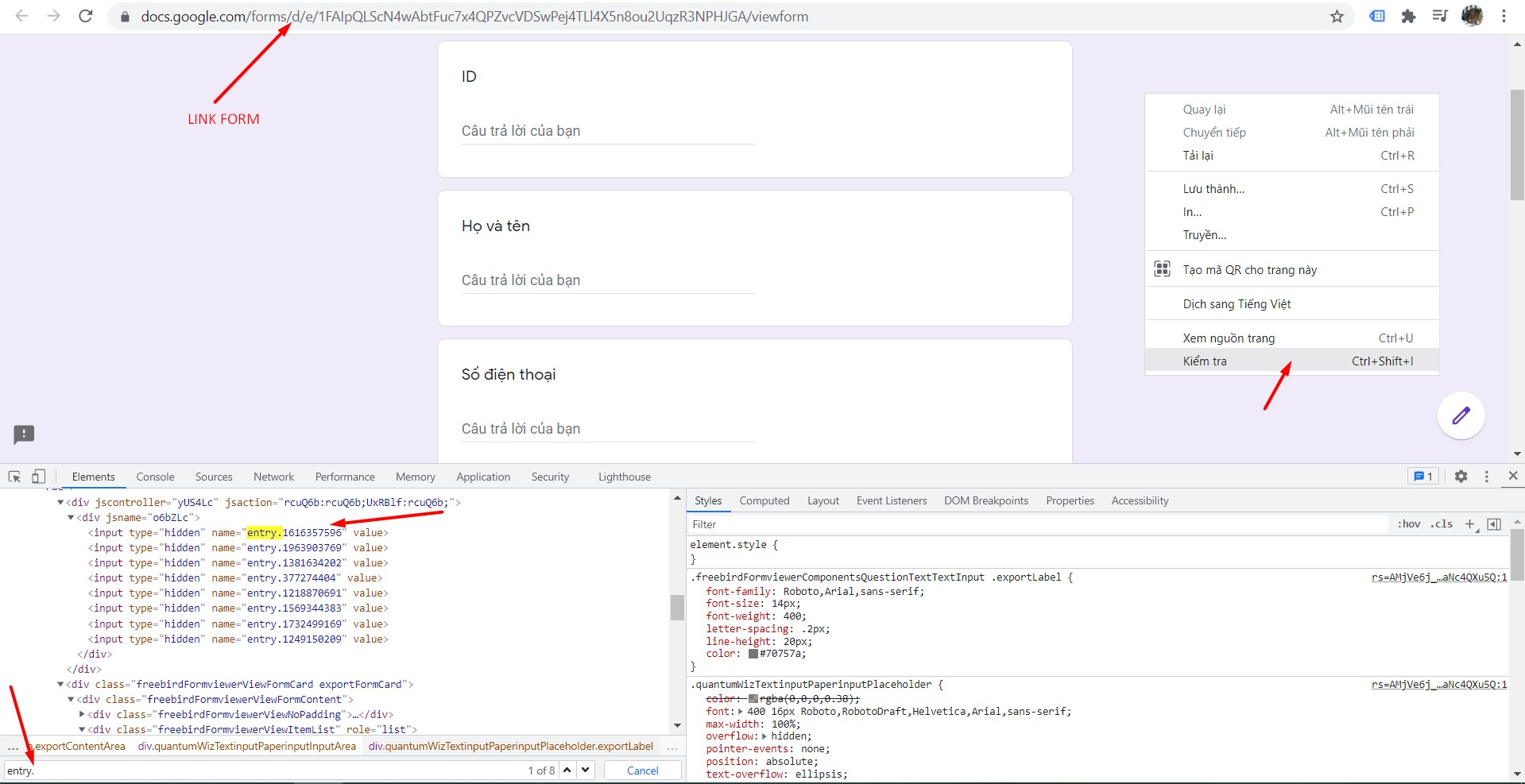Click the #70757a color swatch

tap(753, 654)
